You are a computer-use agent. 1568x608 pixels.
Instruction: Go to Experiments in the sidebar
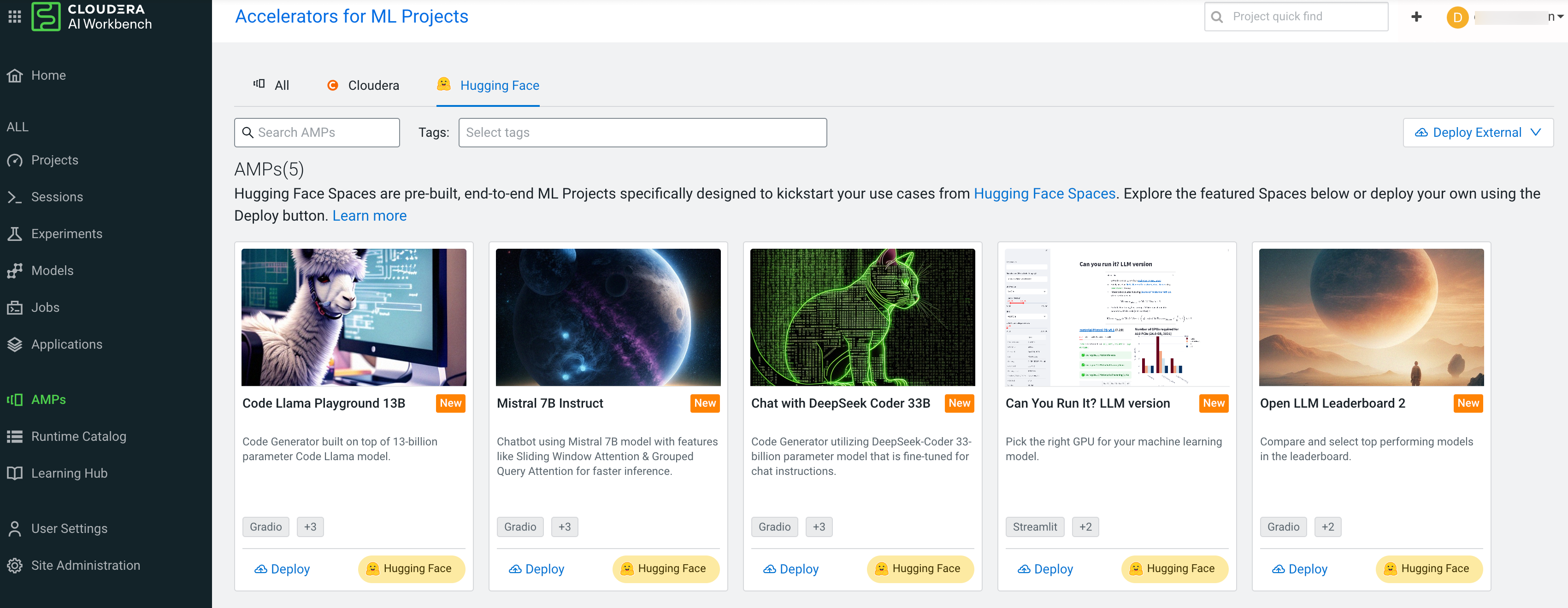tap(66, 234)
